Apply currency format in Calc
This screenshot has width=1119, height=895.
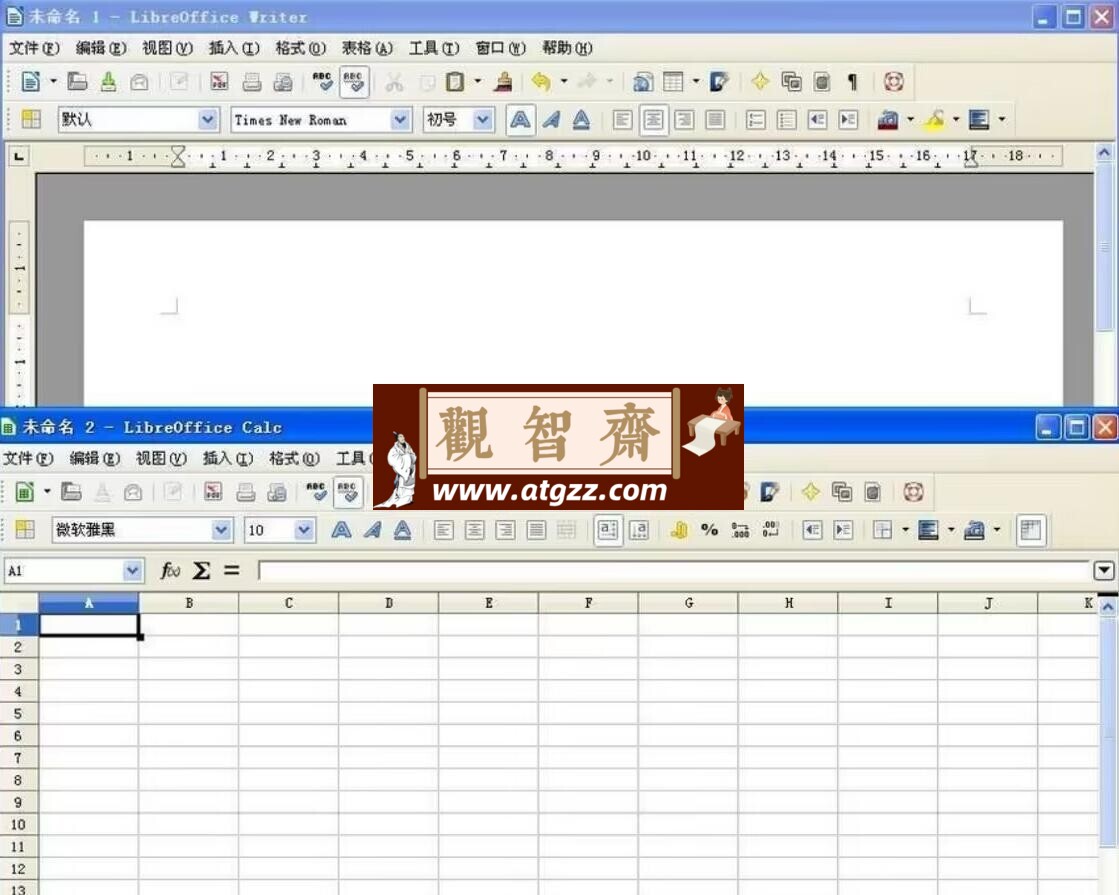[679, 530]
